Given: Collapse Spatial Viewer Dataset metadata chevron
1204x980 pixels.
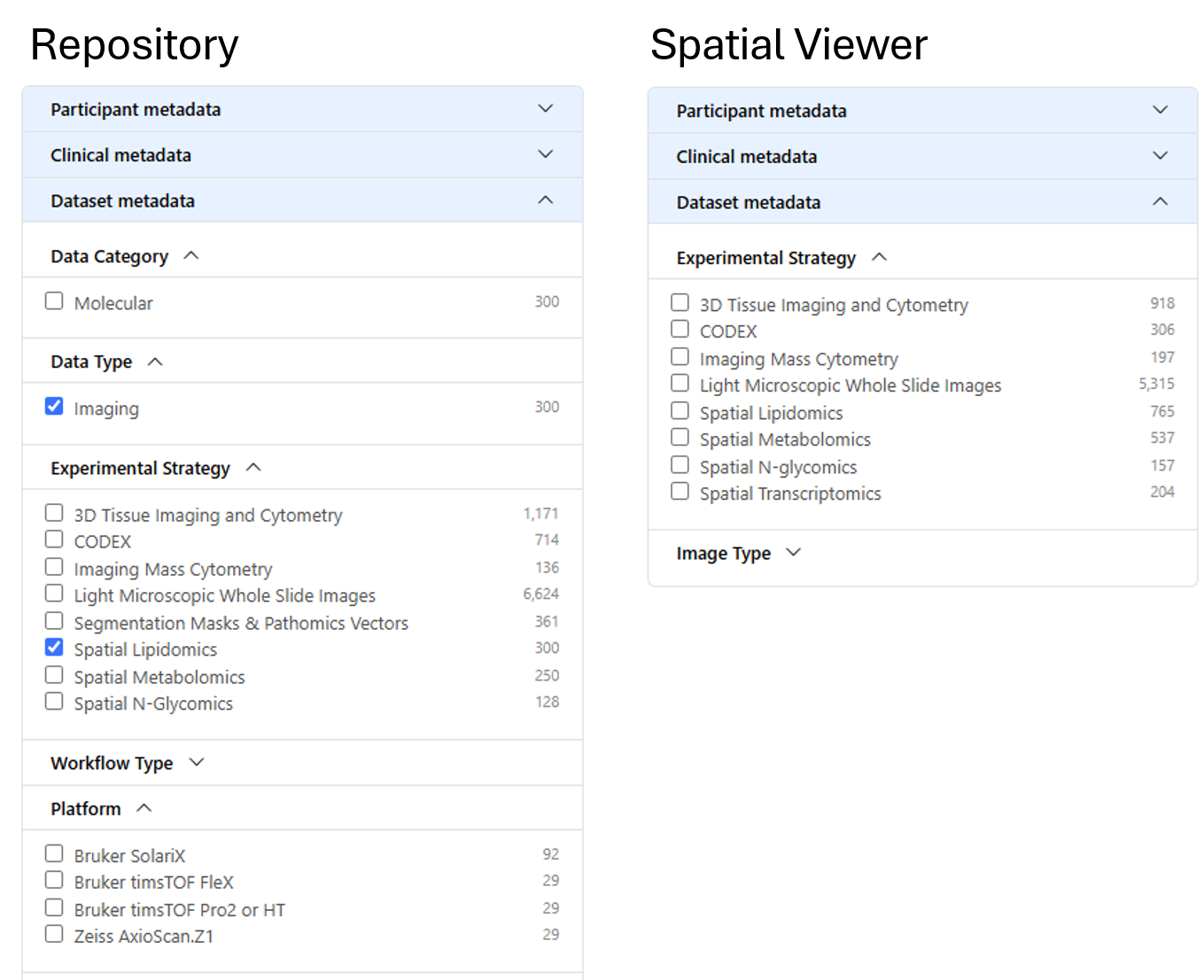Looking at the screenshot, I should tap(1160, 201).
